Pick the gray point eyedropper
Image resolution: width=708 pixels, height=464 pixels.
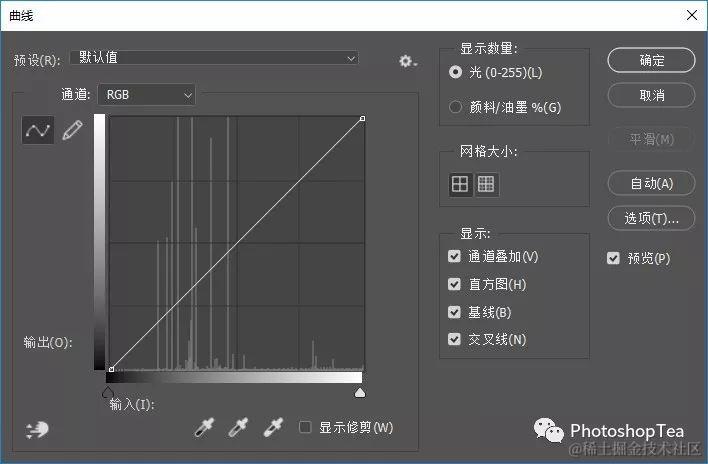coord(238,427)
